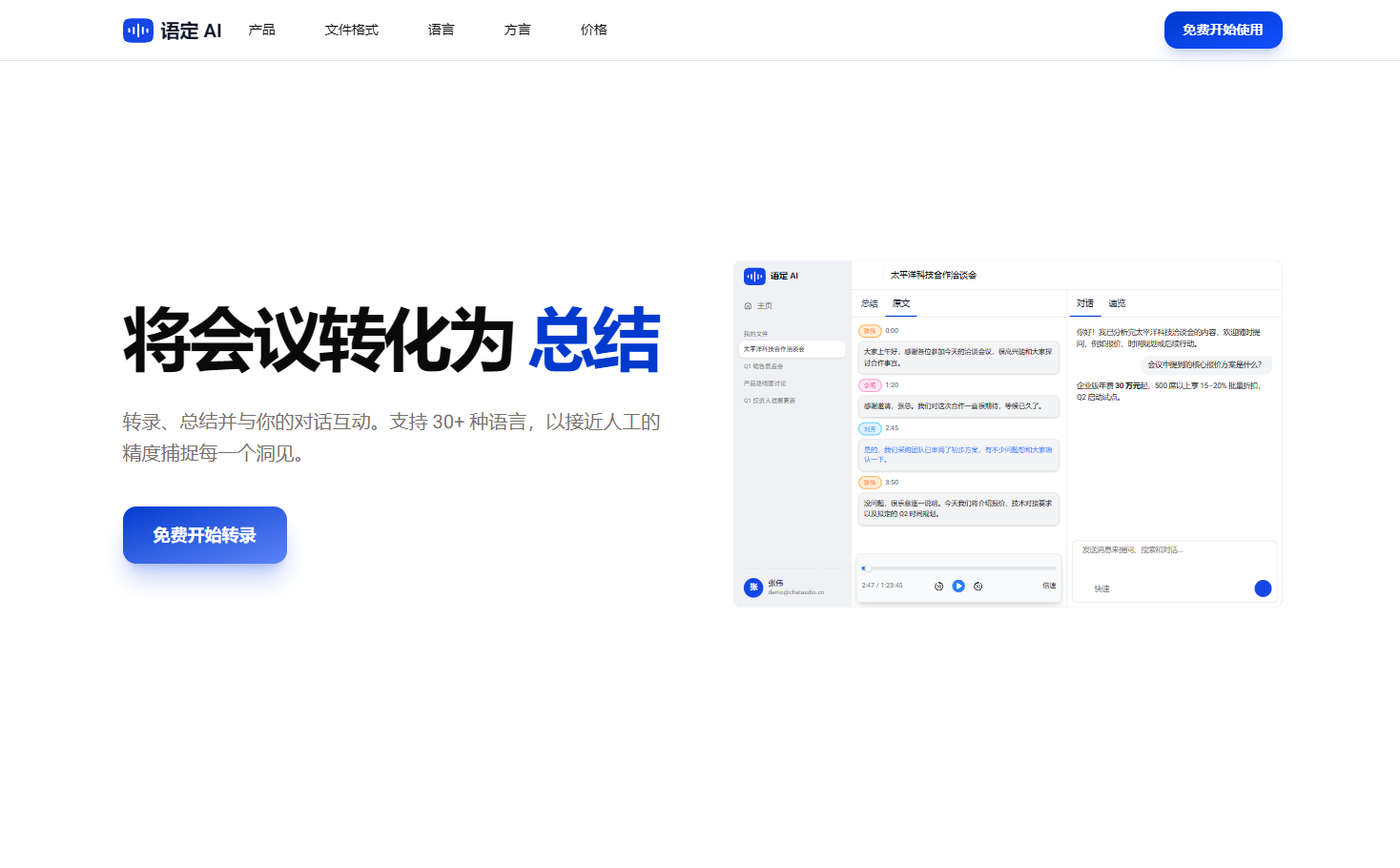
Task: Click the chat question bubble about 核心报价方案
Action: click(1205, 365)
